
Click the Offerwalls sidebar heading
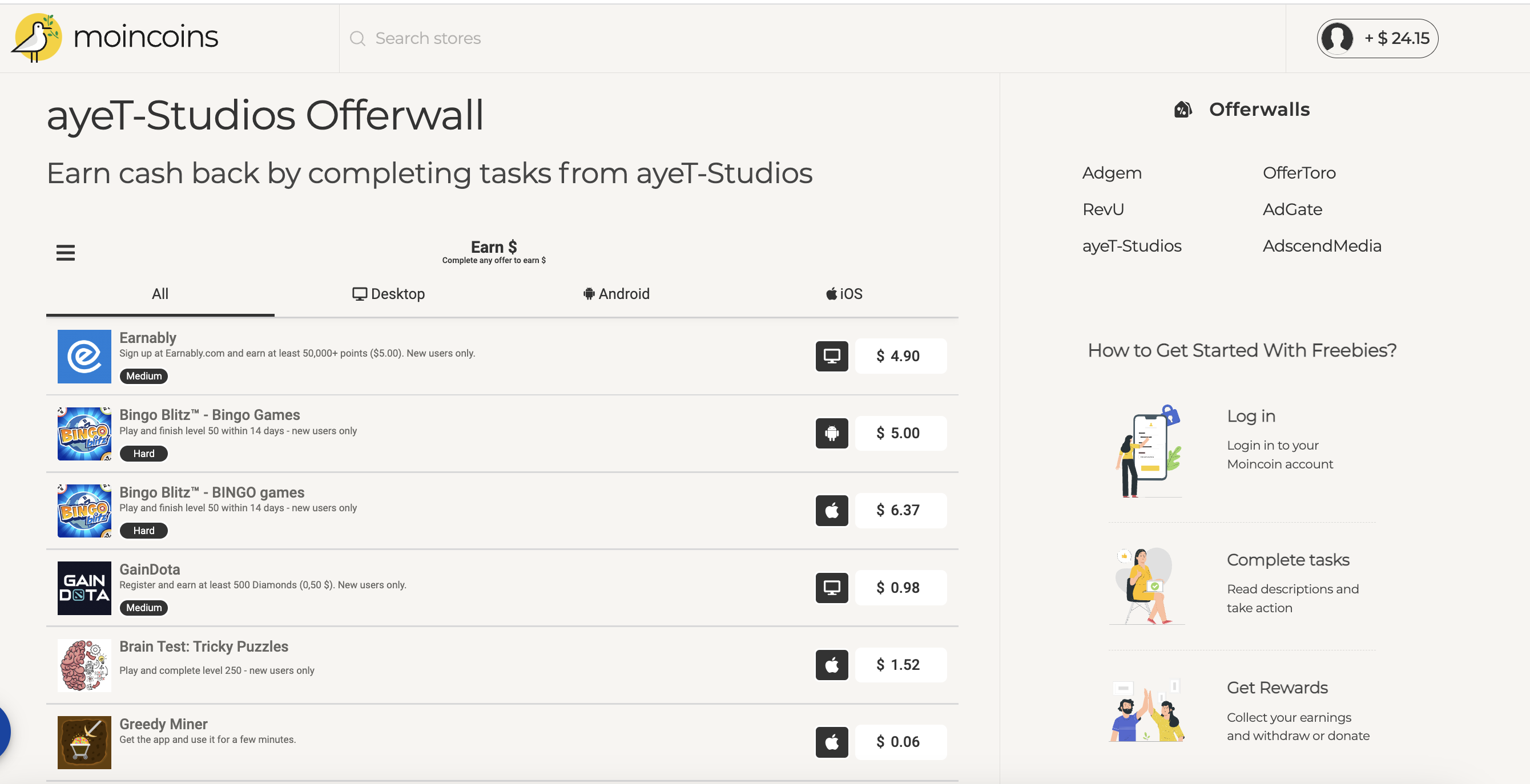coord(1259,109)
